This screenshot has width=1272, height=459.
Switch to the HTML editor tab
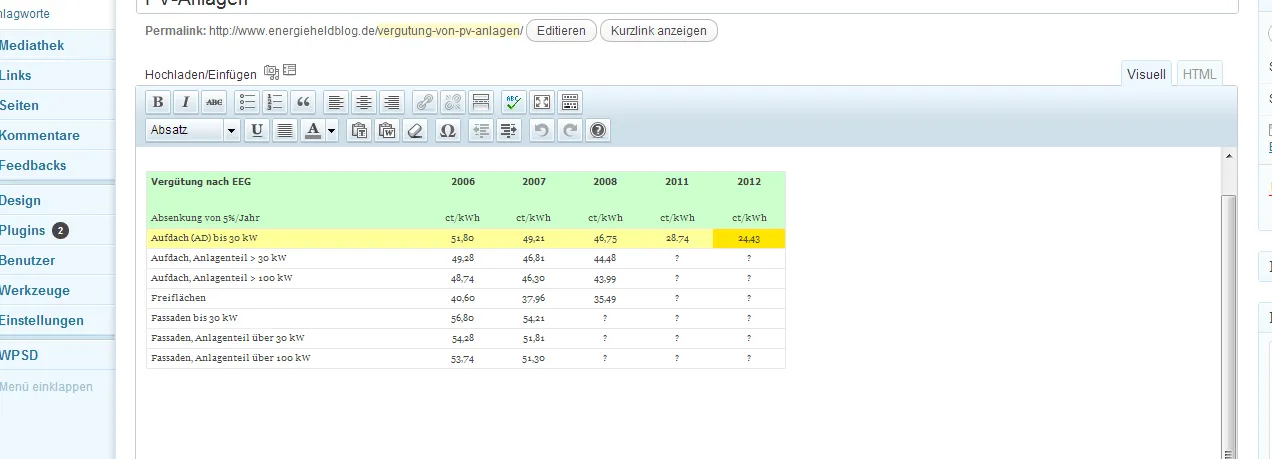[1199, 74]
